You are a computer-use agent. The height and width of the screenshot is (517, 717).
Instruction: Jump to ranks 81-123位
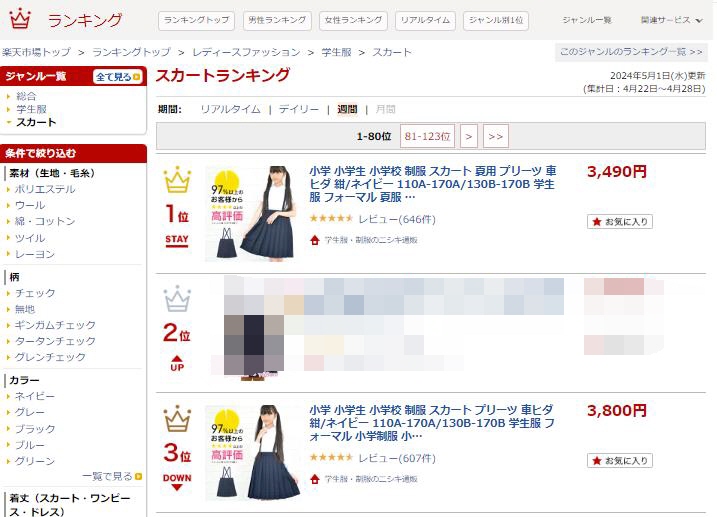(427, 136)
